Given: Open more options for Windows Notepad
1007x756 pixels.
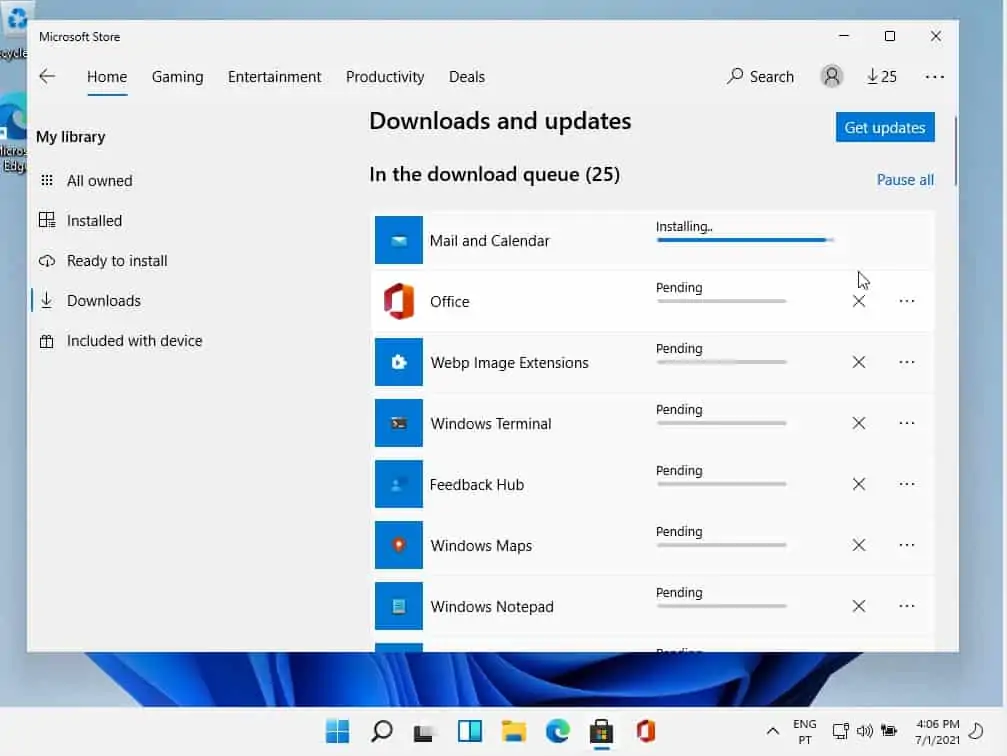Looking at the screenshot, I should (907, 606).
